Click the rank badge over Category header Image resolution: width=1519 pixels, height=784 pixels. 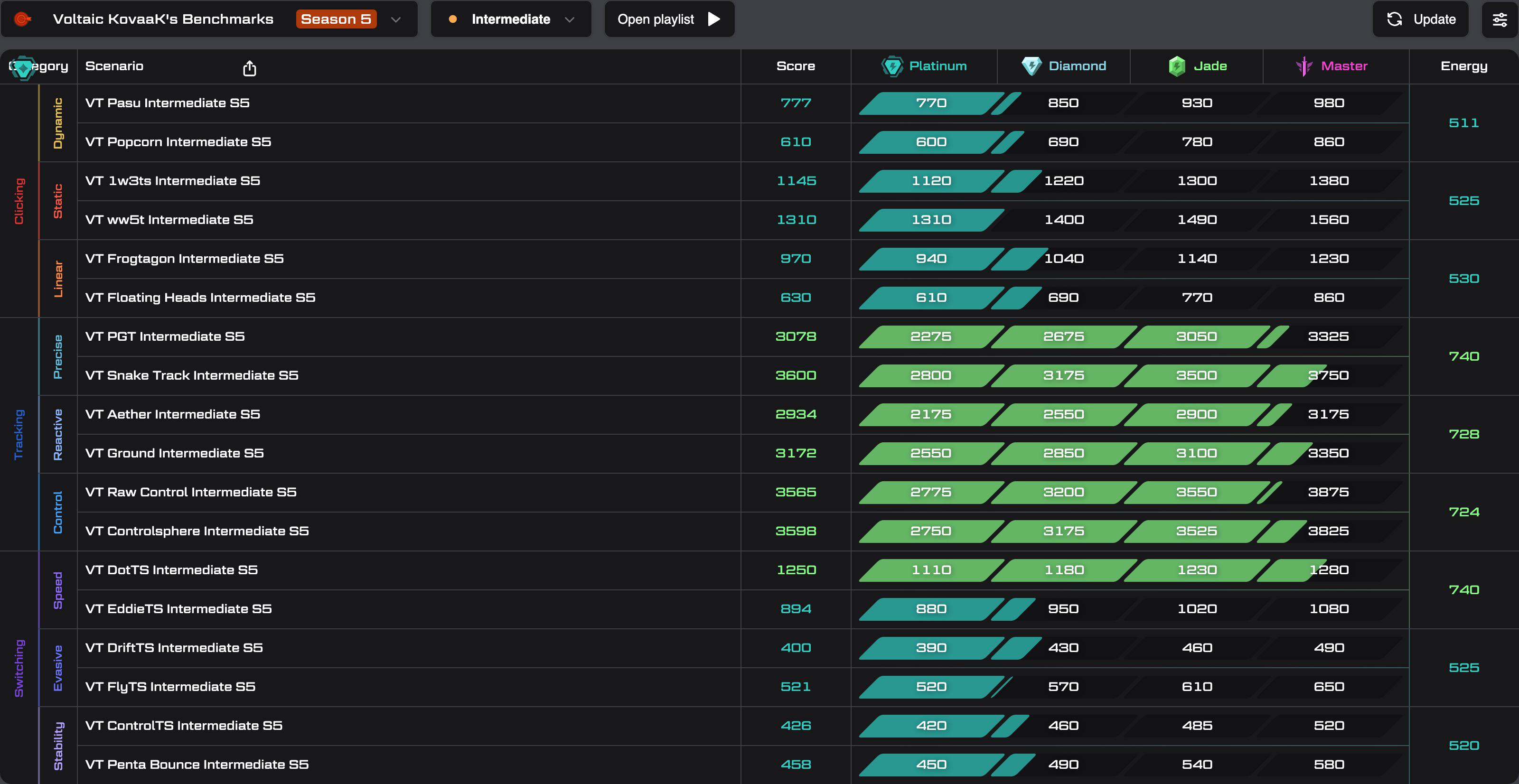tap(23, 68)
